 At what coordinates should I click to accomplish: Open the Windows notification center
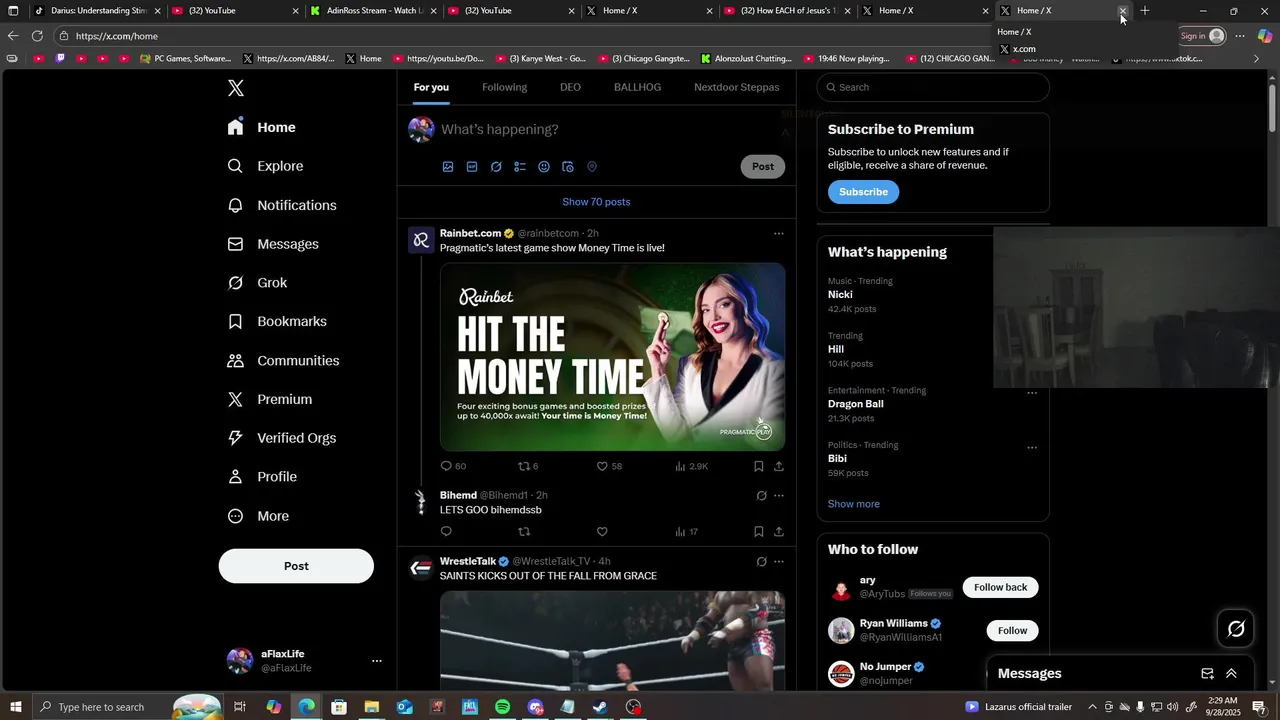[x=1259, y=707]
